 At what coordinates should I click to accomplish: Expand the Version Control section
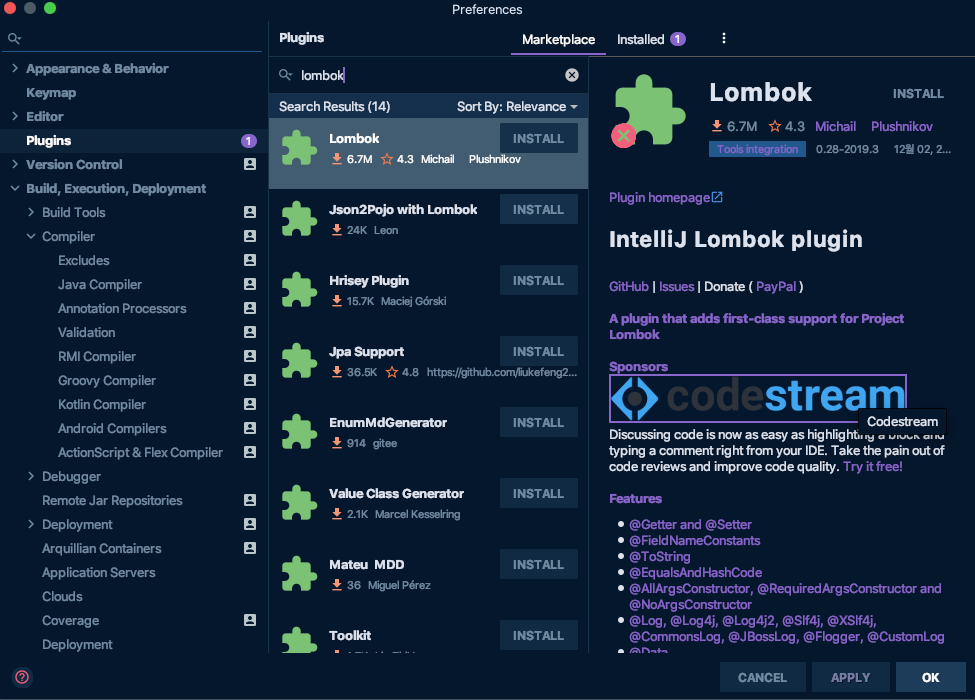14,163
